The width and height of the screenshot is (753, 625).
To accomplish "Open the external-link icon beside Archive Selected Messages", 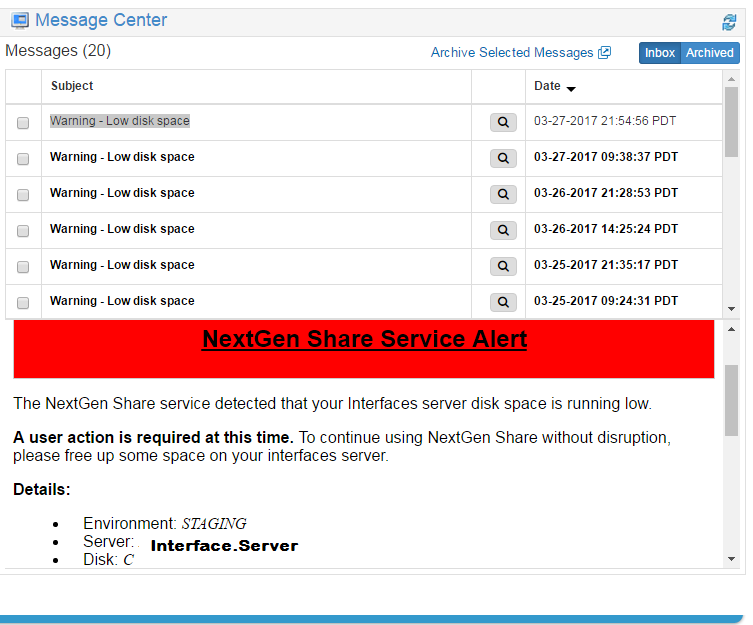I will tap(604, 52).
